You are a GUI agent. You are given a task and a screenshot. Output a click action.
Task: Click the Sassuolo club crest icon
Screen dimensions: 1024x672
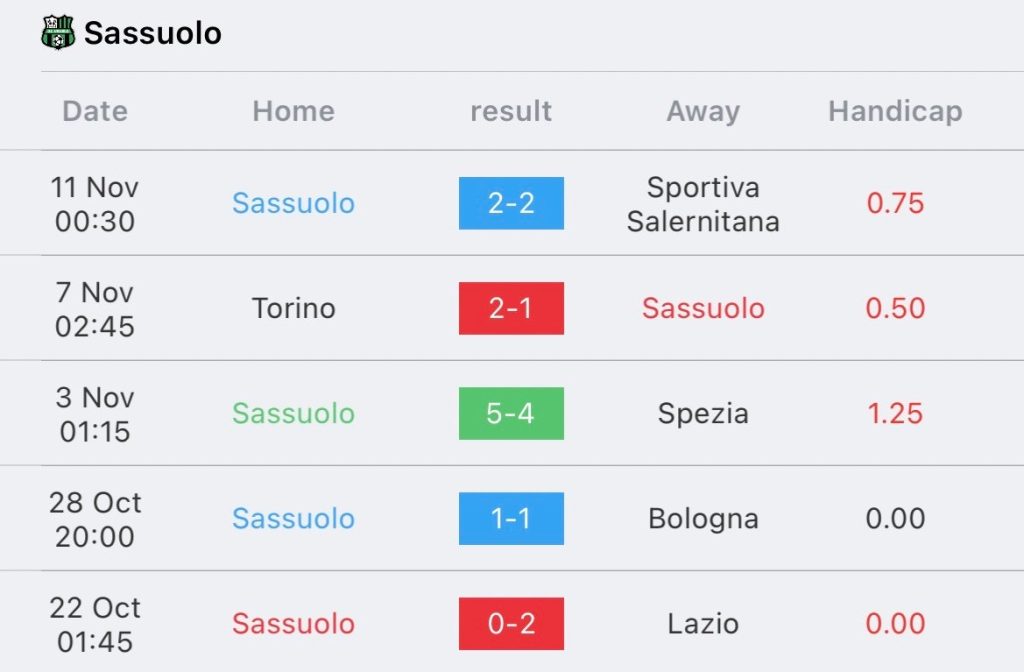pyautogui.click(x=59, y=33)
